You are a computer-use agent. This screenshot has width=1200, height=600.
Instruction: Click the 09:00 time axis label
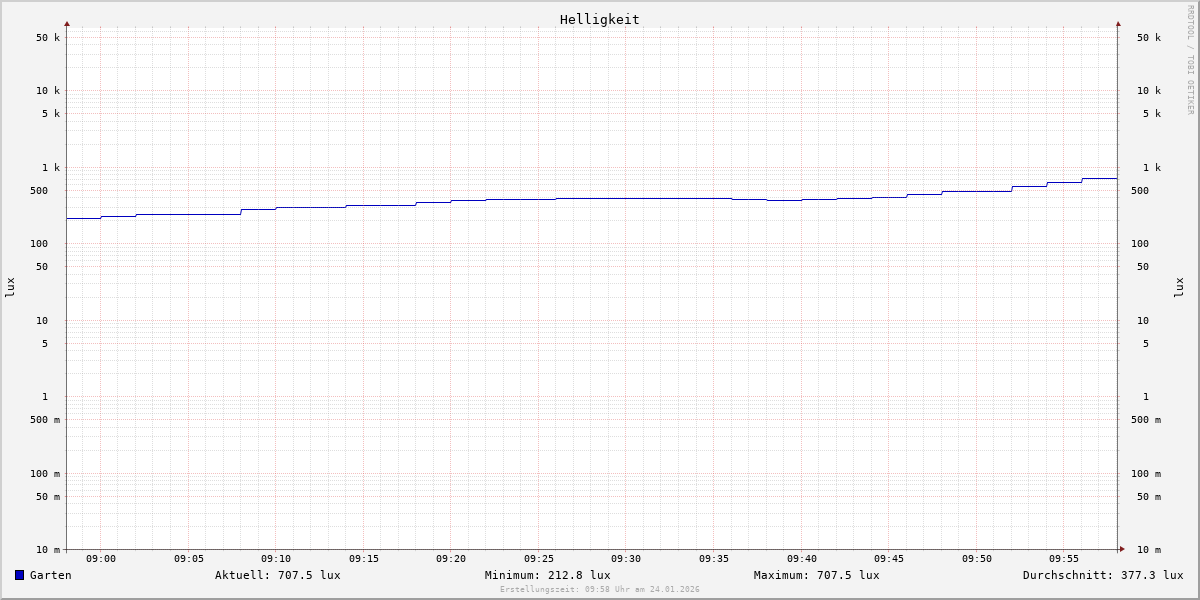coord(101,559)
